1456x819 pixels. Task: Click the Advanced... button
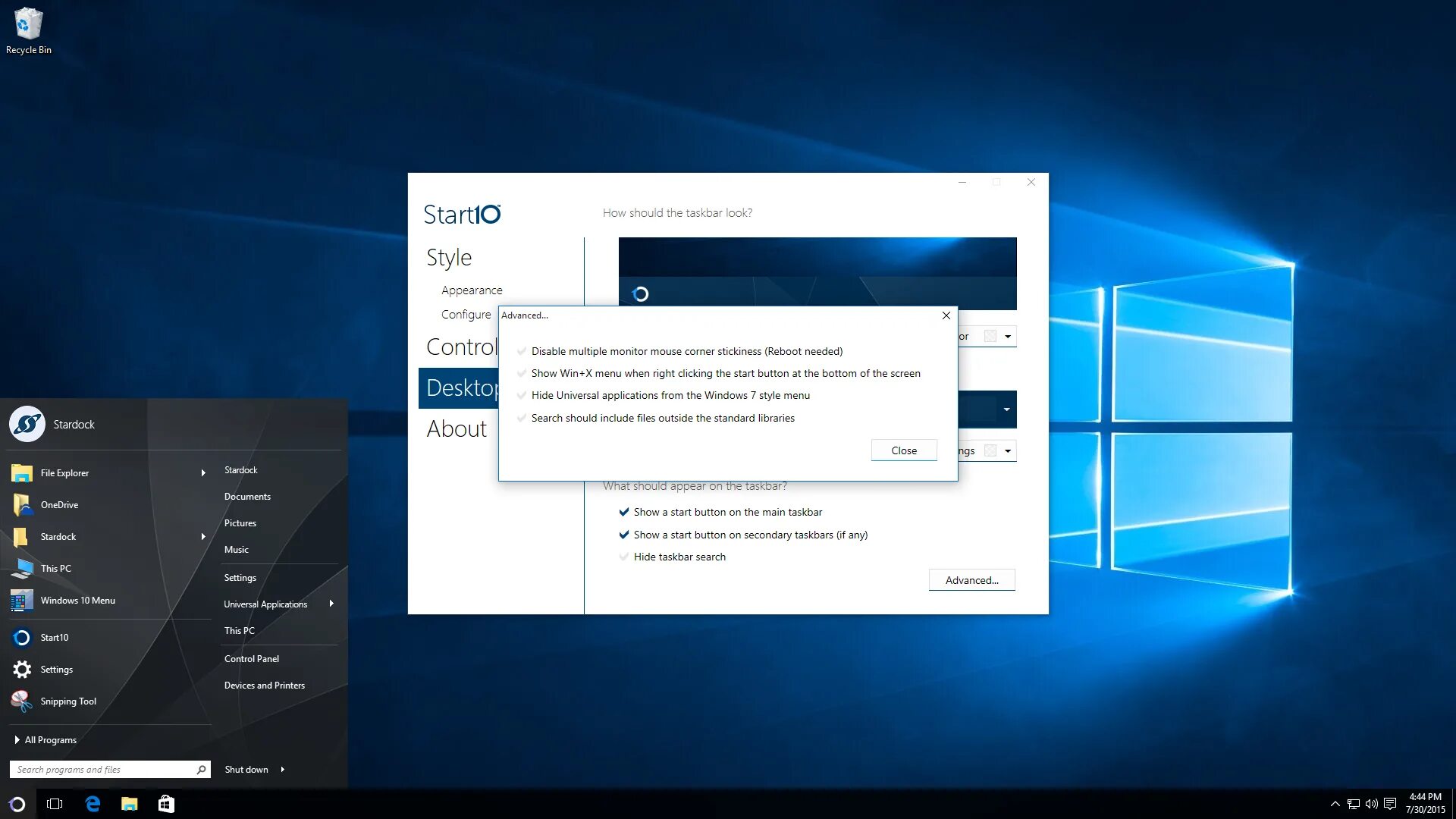[x=971, y=580]
